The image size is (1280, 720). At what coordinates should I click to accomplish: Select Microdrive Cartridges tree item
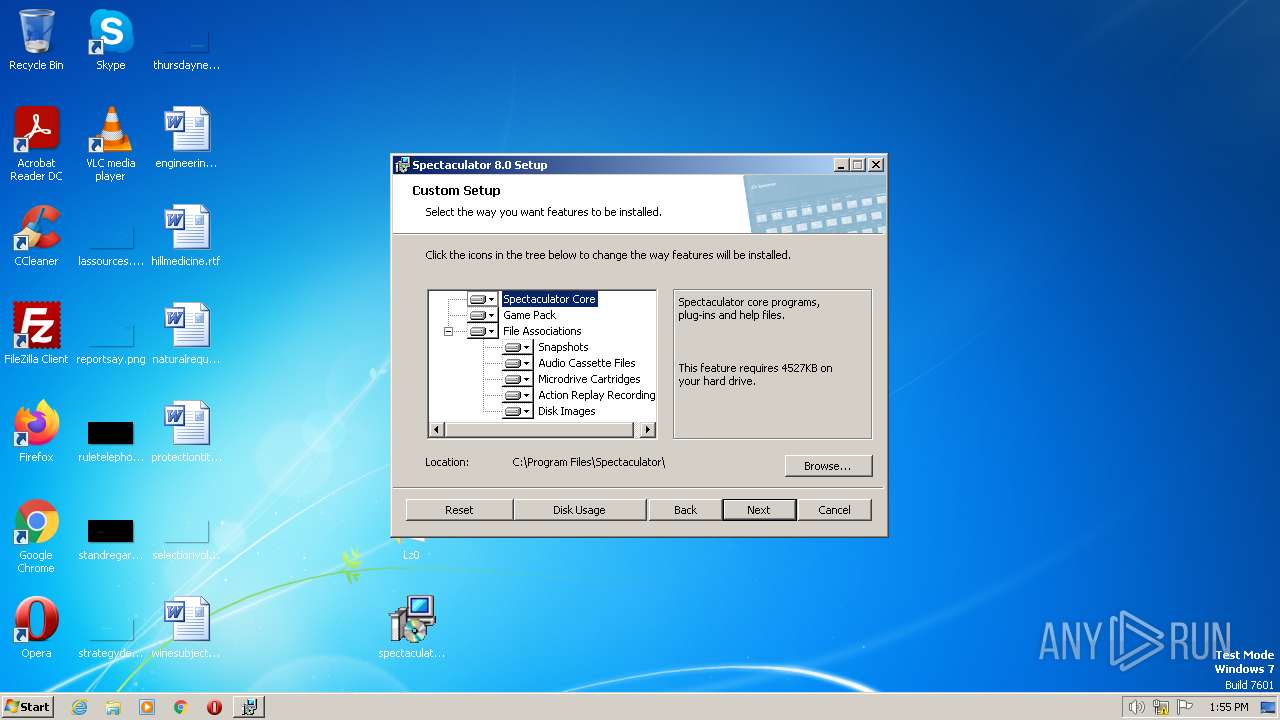tap(589, 379)
